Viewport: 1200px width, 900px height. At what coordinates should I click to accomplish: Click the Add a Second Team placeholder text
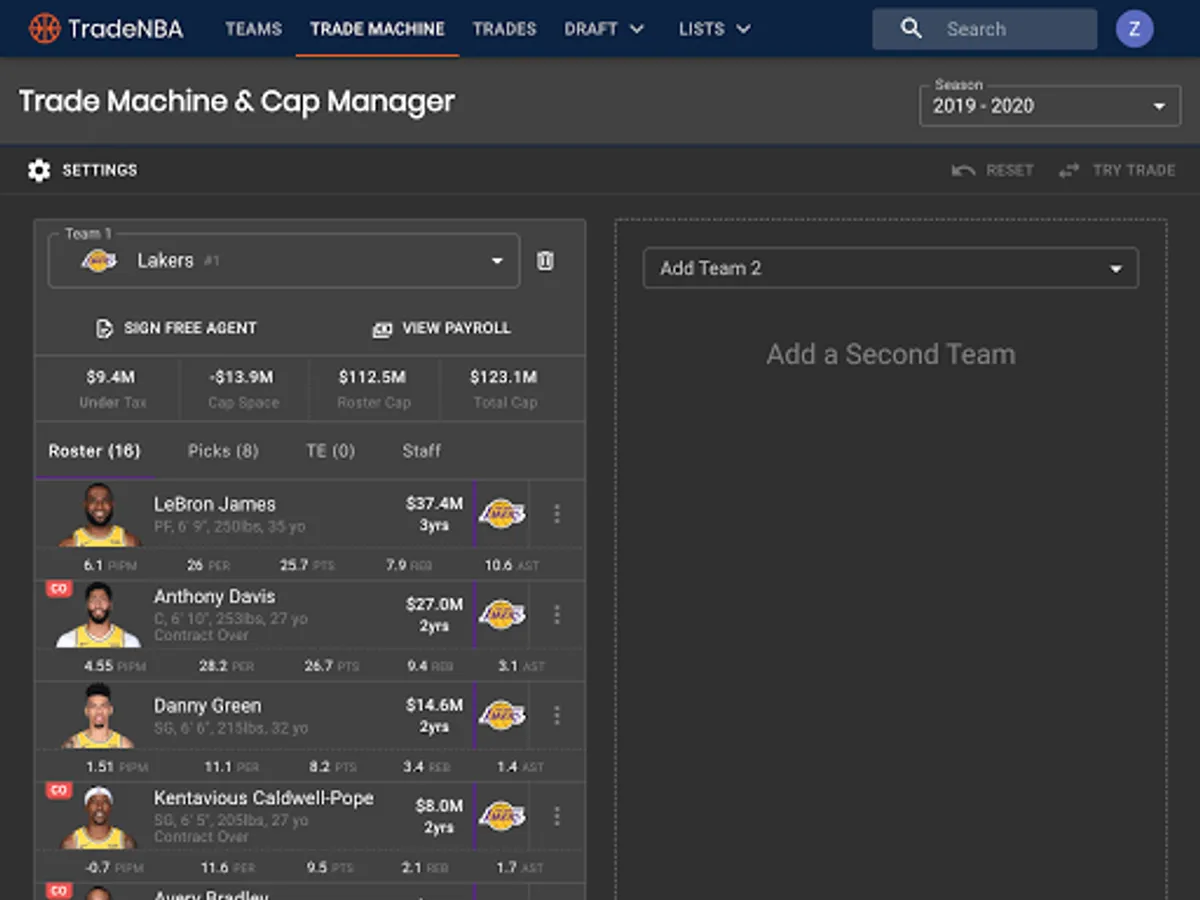click(x=891, y=354)
